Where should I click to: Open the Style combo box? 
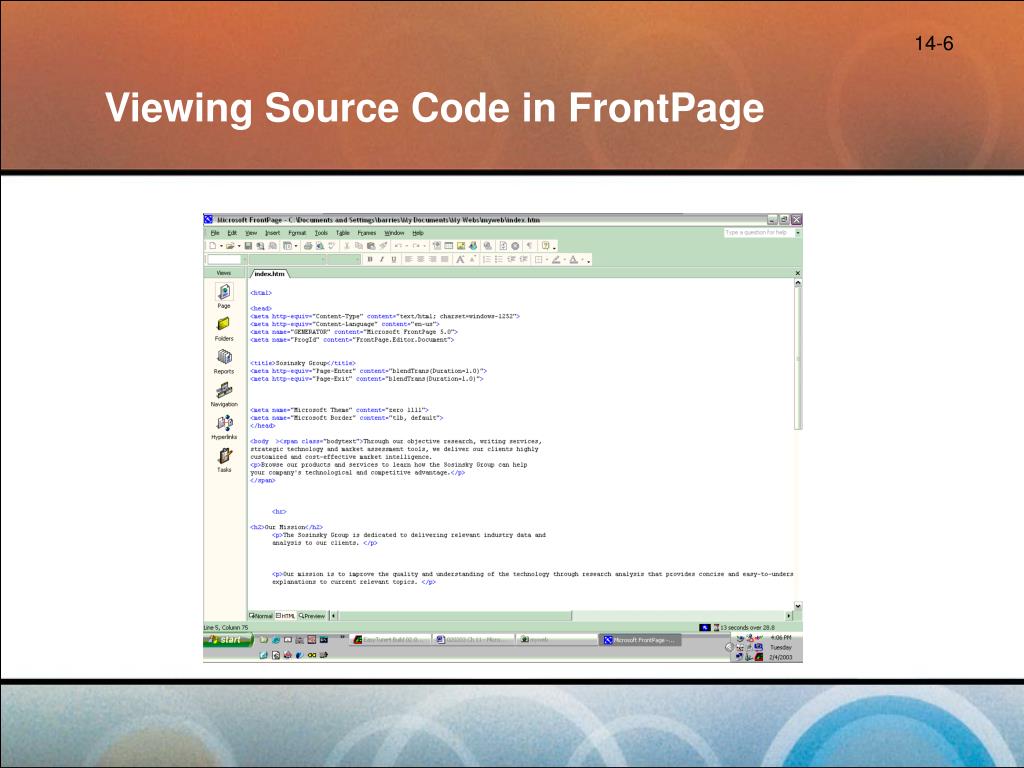coord(228,259)
